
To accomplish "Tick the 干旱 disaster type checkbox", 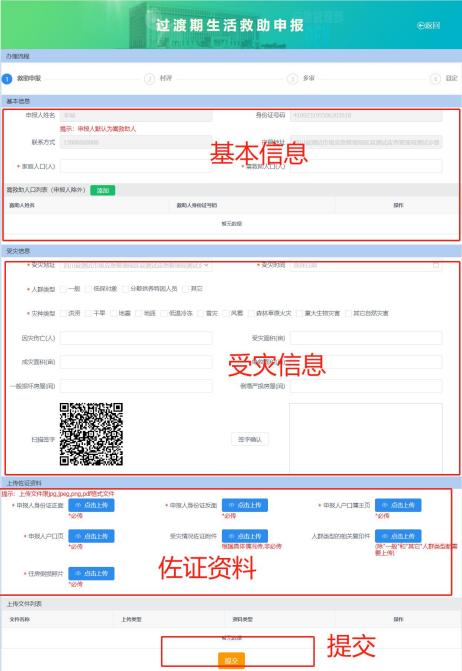I will coord(89,313).
